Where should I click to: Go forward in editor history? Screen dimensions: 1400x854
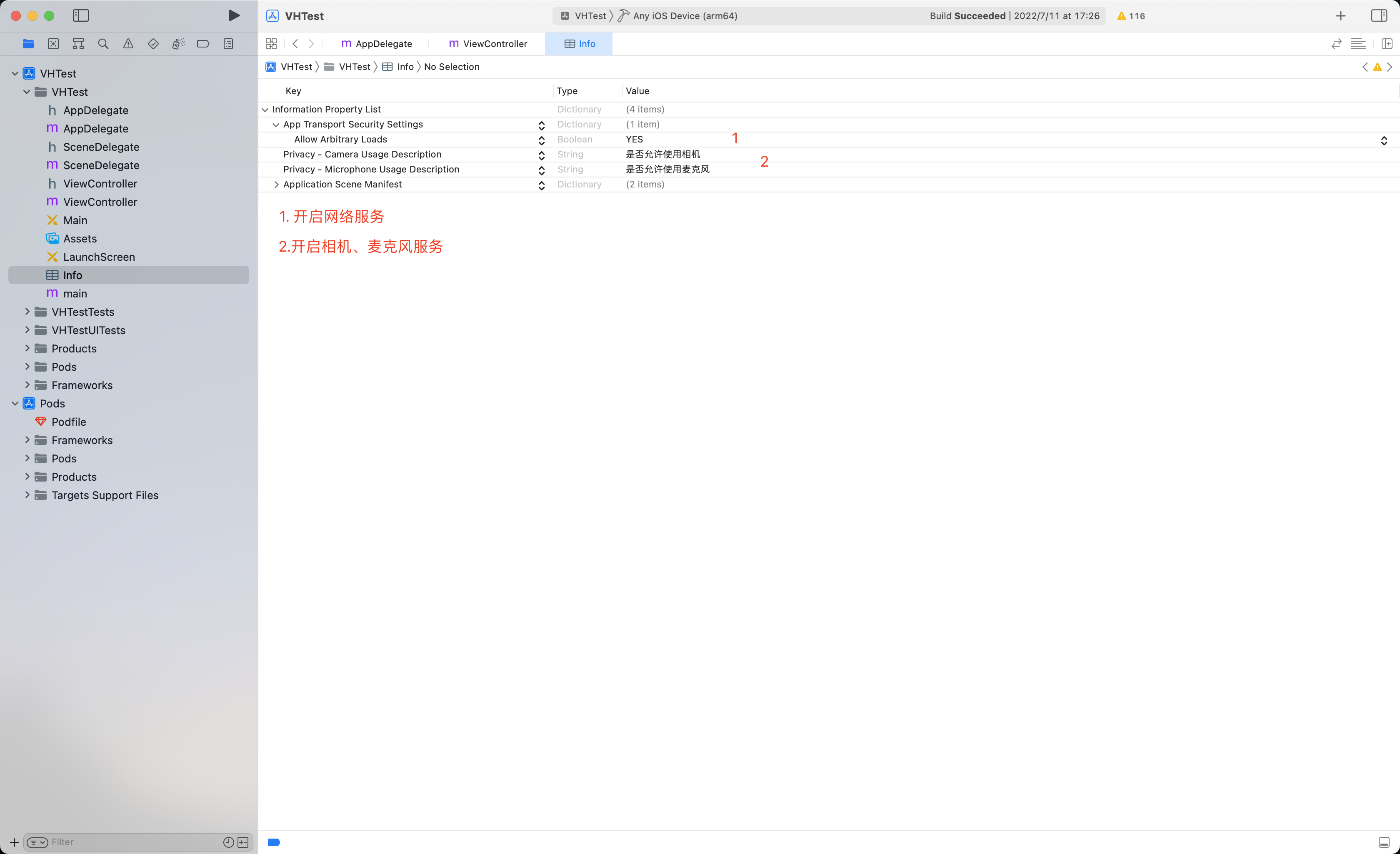pos(311,44)
